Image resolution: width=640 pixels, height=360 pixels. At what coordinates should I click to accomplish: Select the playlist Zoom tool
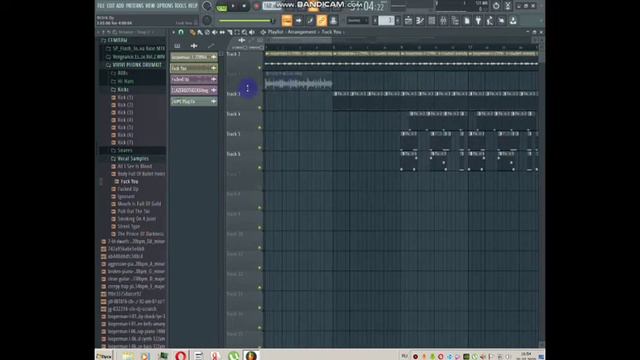(x=244, y=32)
